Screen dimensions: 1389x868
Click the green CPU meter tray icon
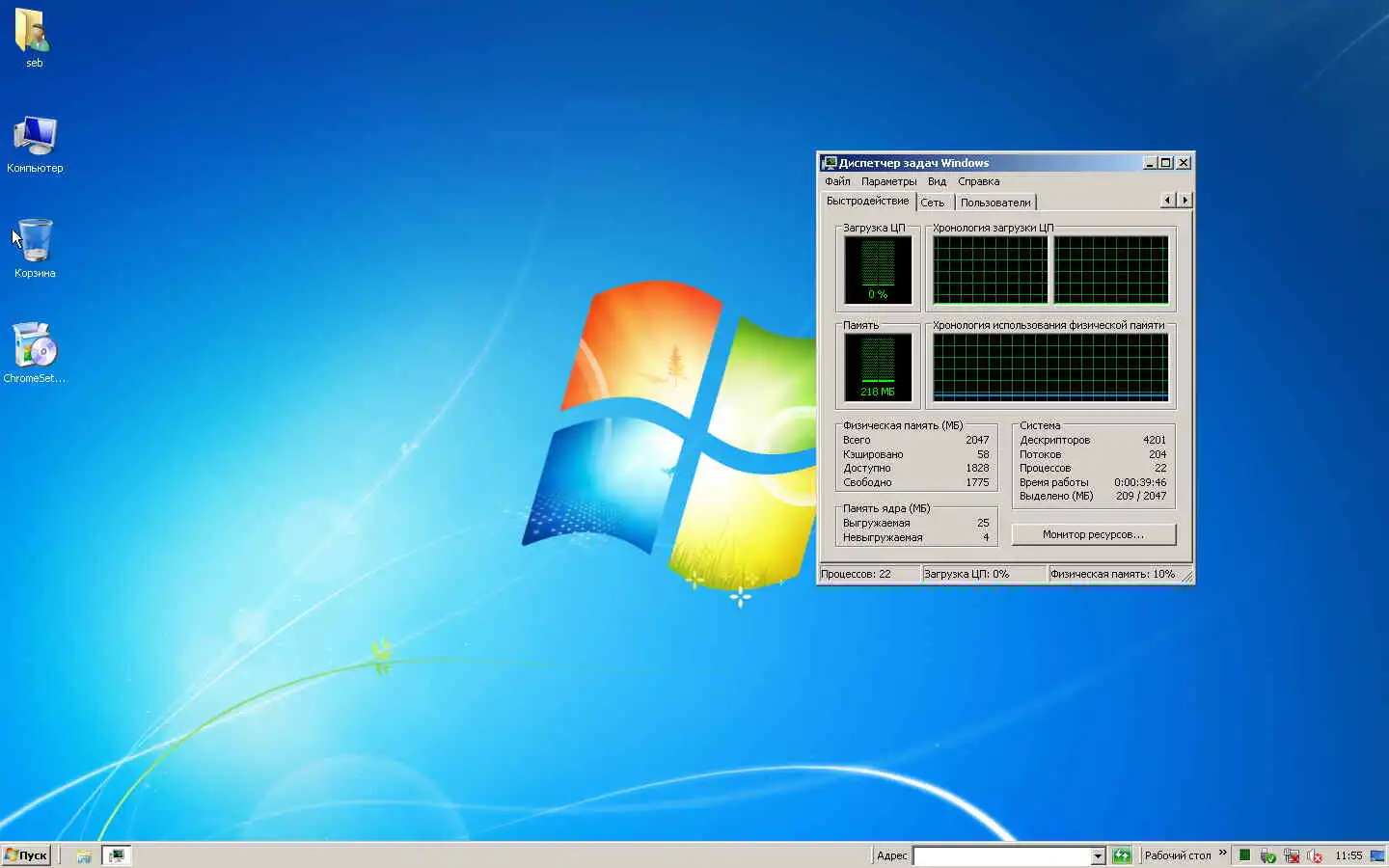click(x=1244, y=855)
